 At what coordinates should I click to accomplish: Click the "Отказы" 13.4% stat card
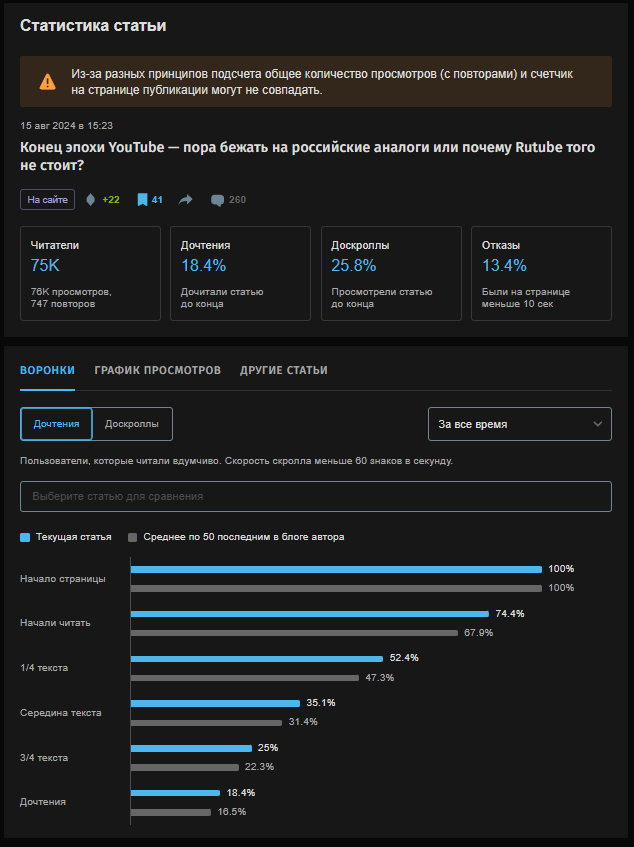pyautogui.click(x=541, y=273)
